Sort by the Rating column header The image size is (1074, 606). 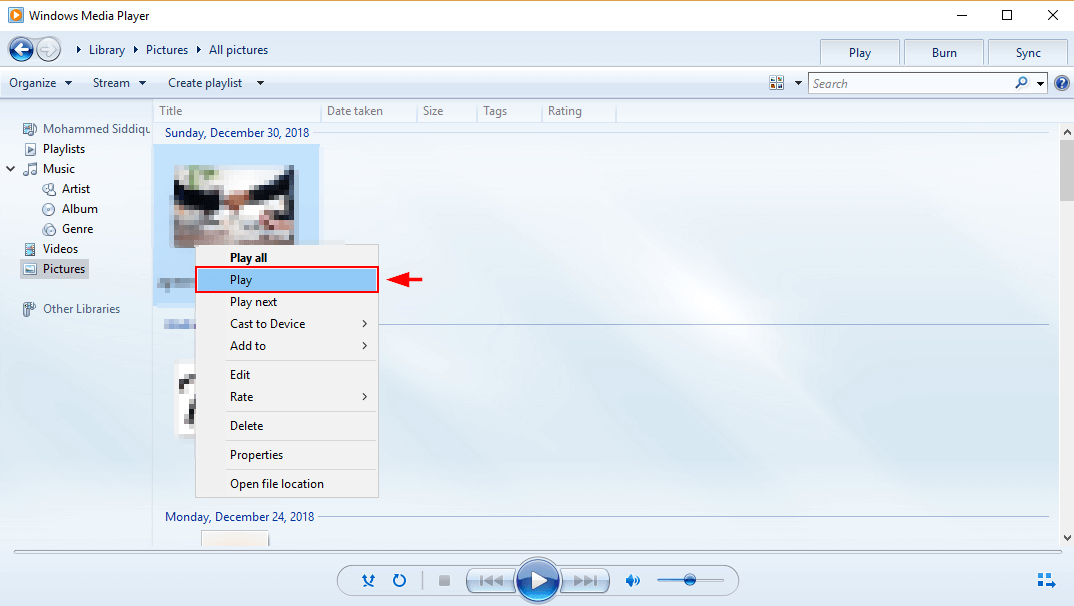pos(579,111)
